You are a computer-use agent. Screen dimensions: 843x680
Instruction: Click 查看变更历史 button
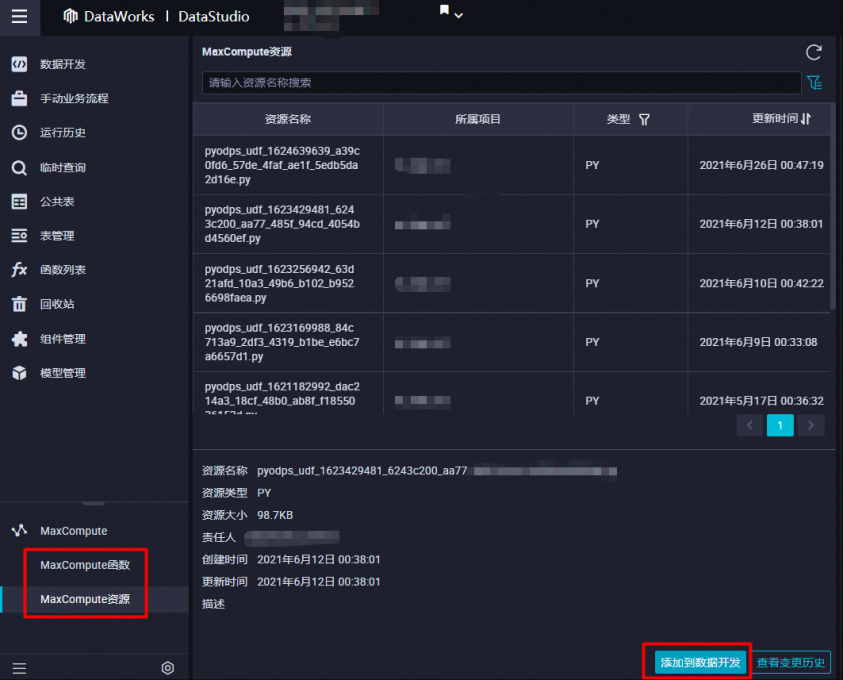(790, 662)
